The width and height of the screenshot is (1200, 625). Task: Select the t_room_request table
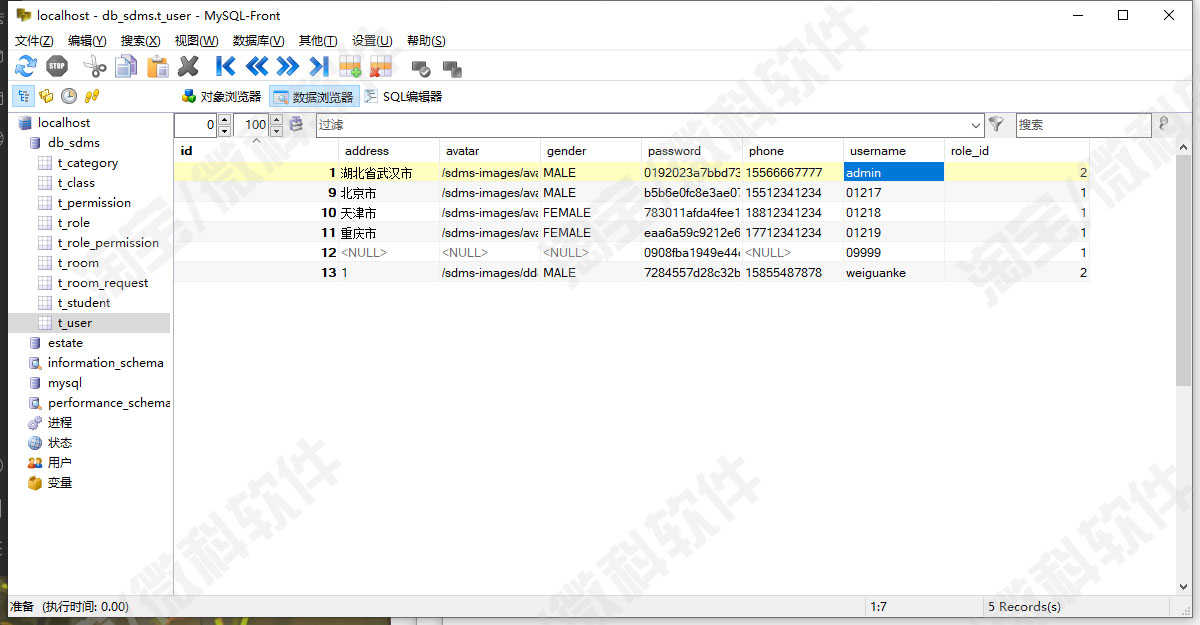click(x=103, y=282)
